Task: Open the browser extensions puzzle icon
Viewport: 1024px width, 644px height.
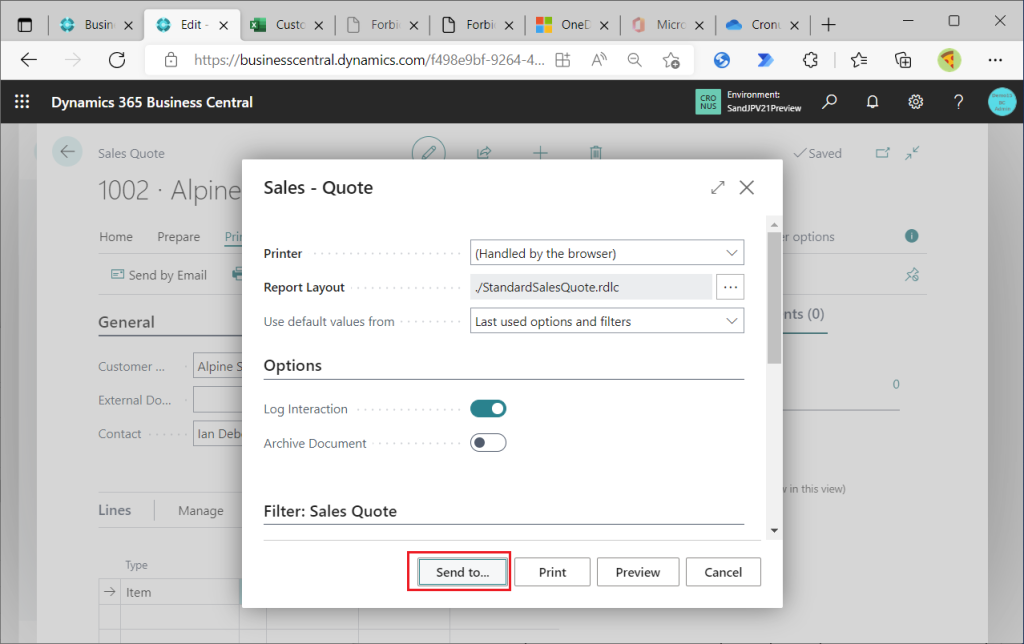Action: pyautogui.click(x=810, y=60)
